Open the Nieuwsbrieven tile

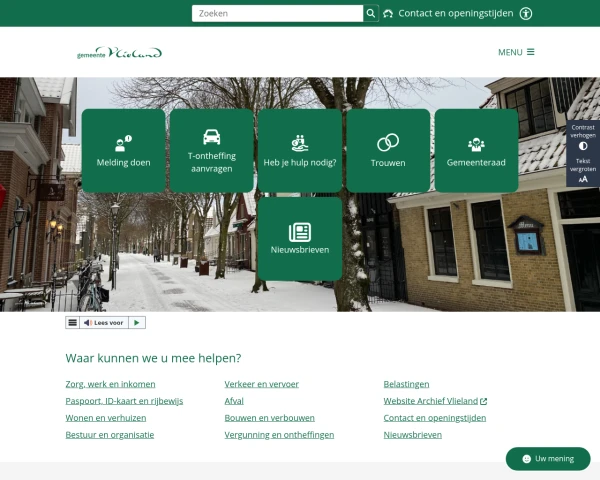(x=300, y=239)
